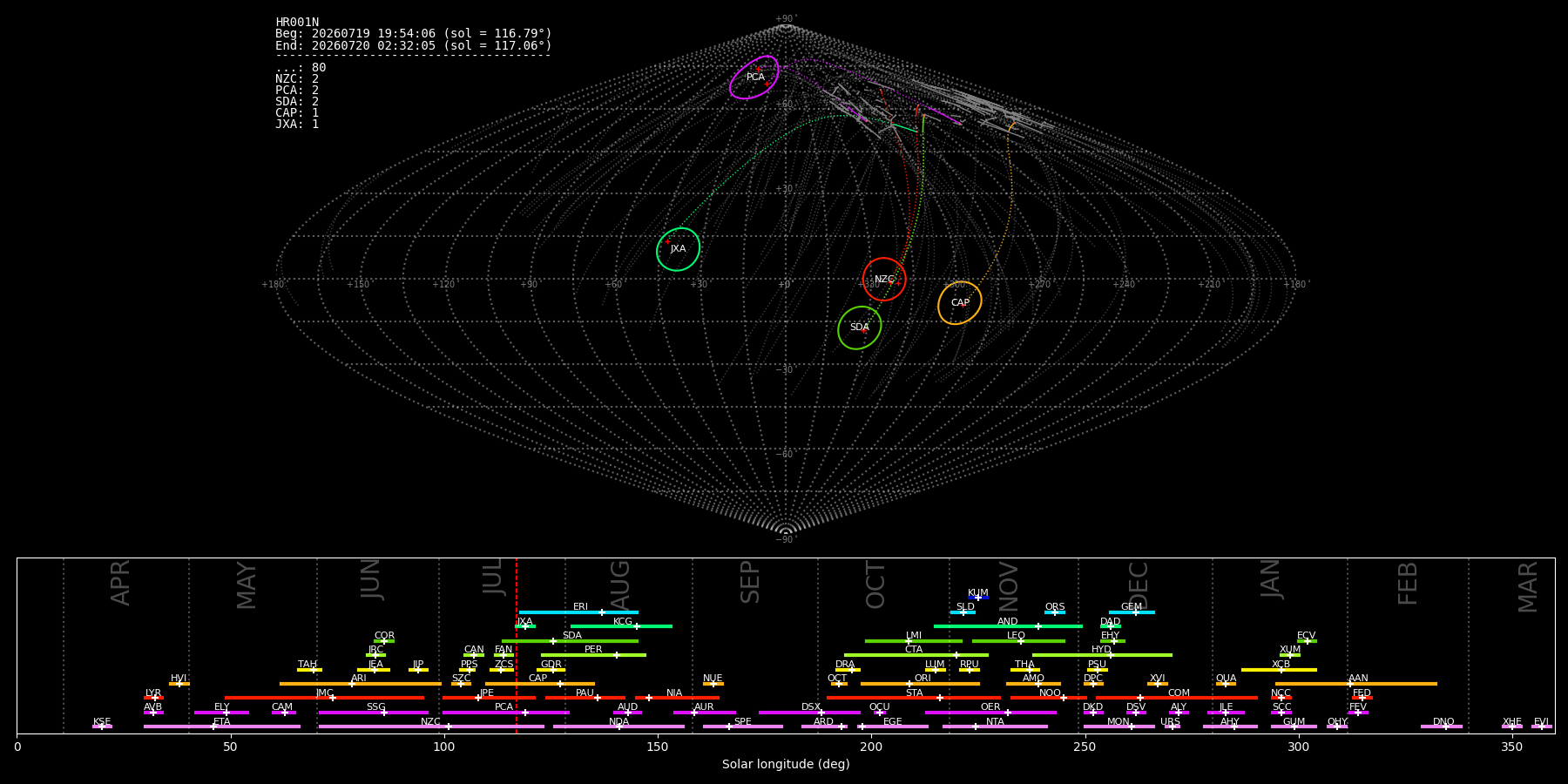Click the large AUG month label
This screenshot has height=784, width=1568.
click(x=619, y=585)
